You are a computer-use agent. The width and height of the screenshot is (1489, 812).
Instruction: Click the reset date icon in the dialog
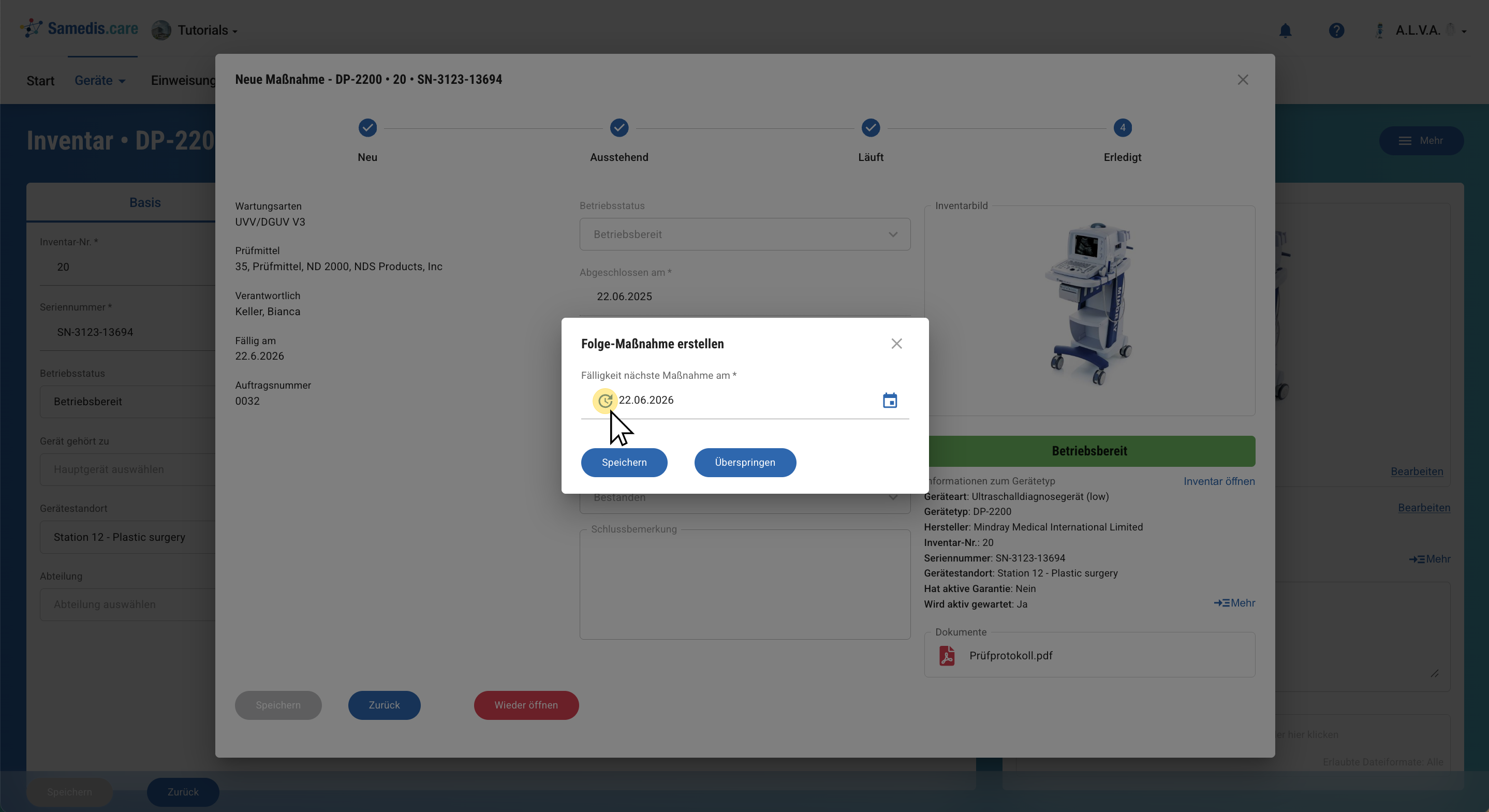coord(605,401)
